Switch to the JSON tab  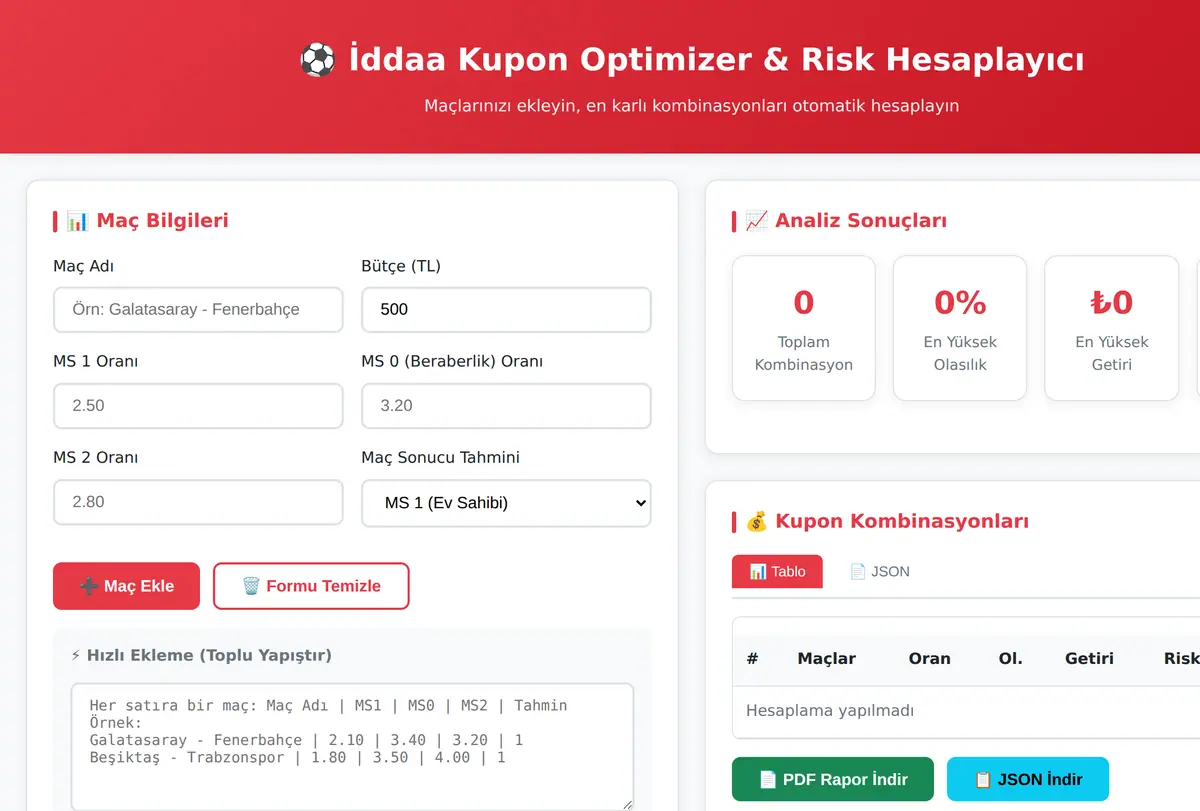(x=879, y=572)
